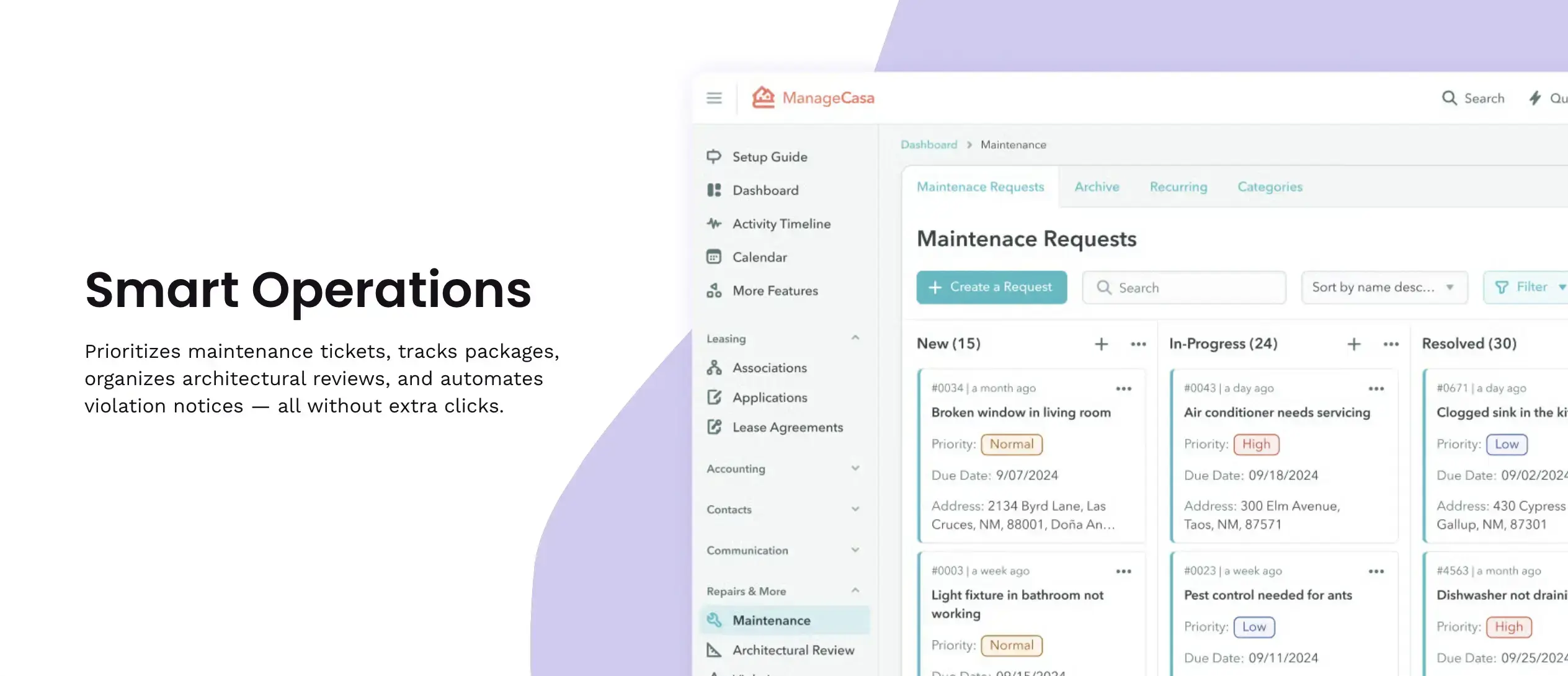Open options menu on Broken window card
1568x676 pixels.
tap(1124, 388)
